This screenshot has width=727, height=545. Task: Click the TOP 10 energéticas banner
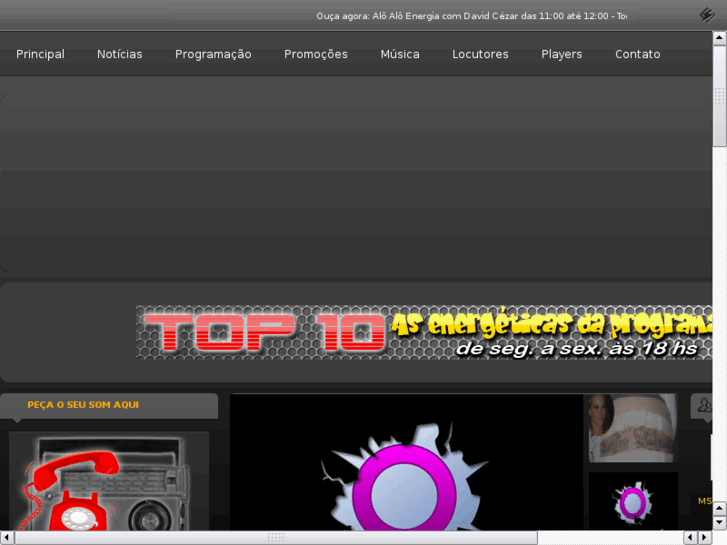pyautogui.click(x=424, y=332)
